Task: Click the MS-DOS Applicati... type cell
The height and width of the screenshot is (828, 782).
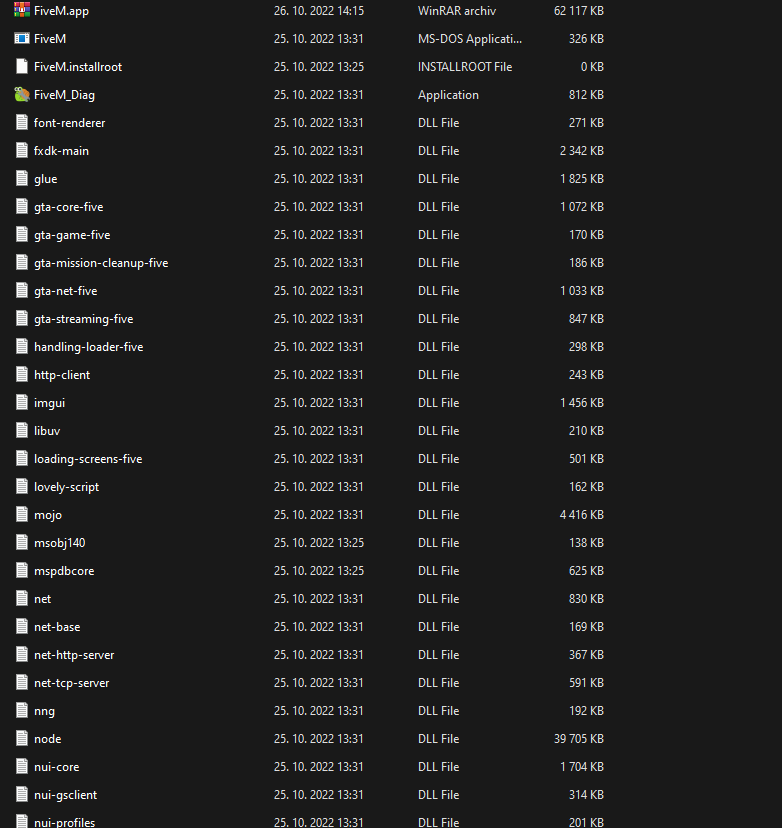Action: 469,39
